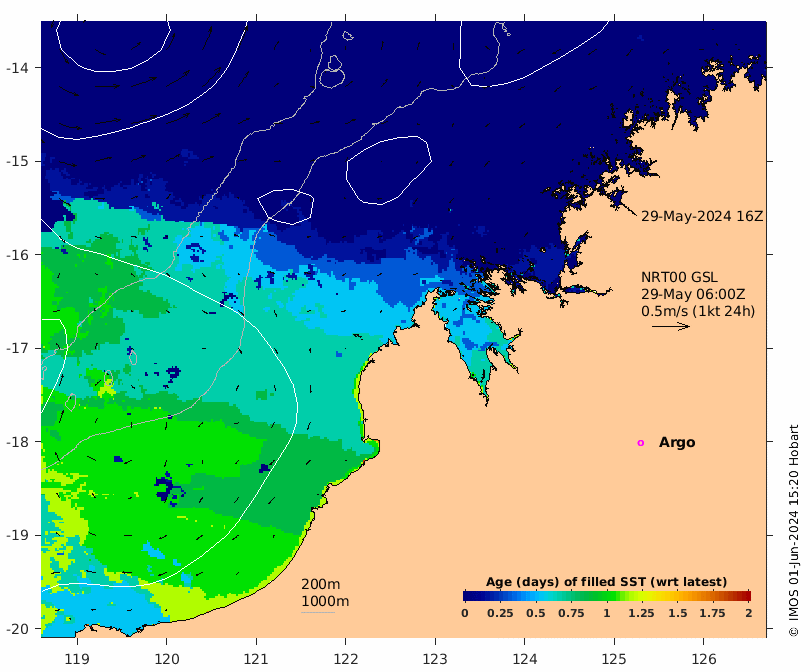Viewport: 810px width, 672px height.
Task: Click the longitude axis label 119
Action: (x=77, y=659)
